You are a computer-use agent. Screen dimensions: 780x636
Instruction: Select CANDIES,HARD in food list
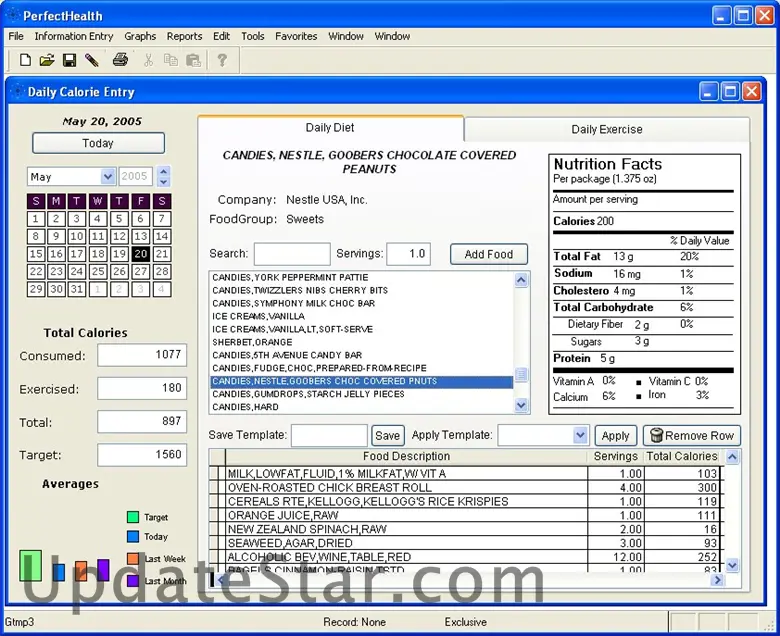(362, 407)
